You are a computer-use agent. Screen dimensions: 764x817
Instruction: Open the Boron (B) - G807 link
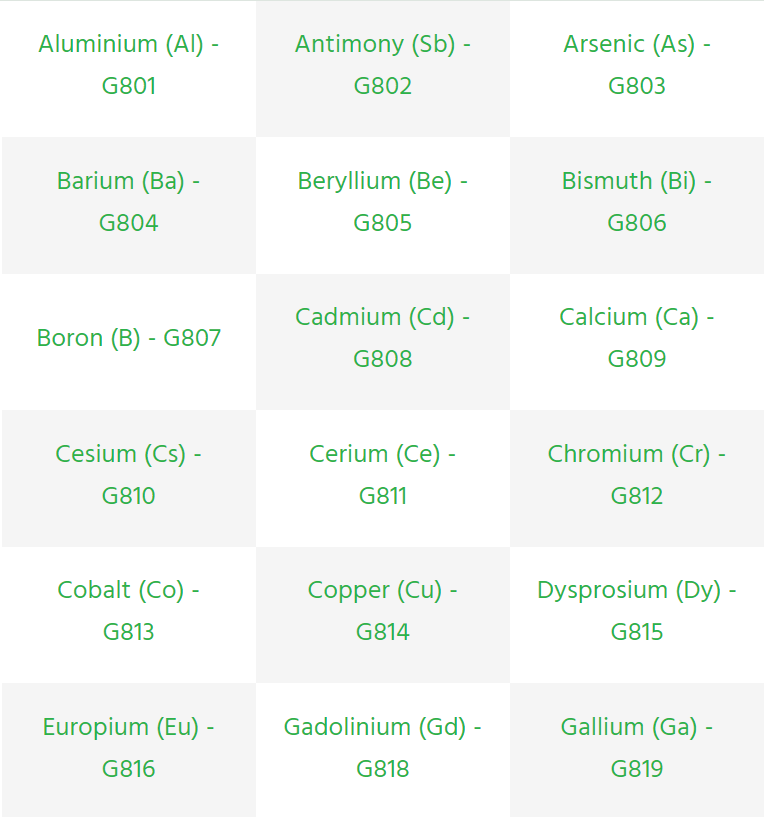129,338
